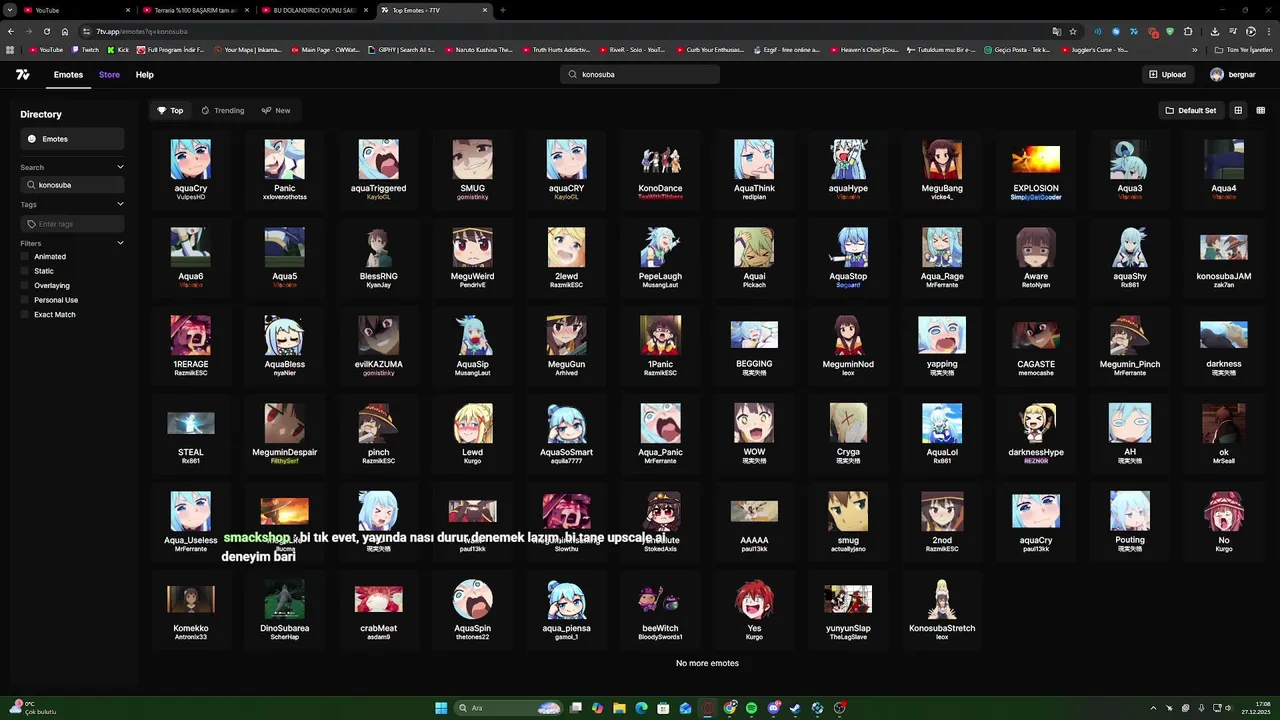
Task: Open the Help page
Action: coord(145,75)
